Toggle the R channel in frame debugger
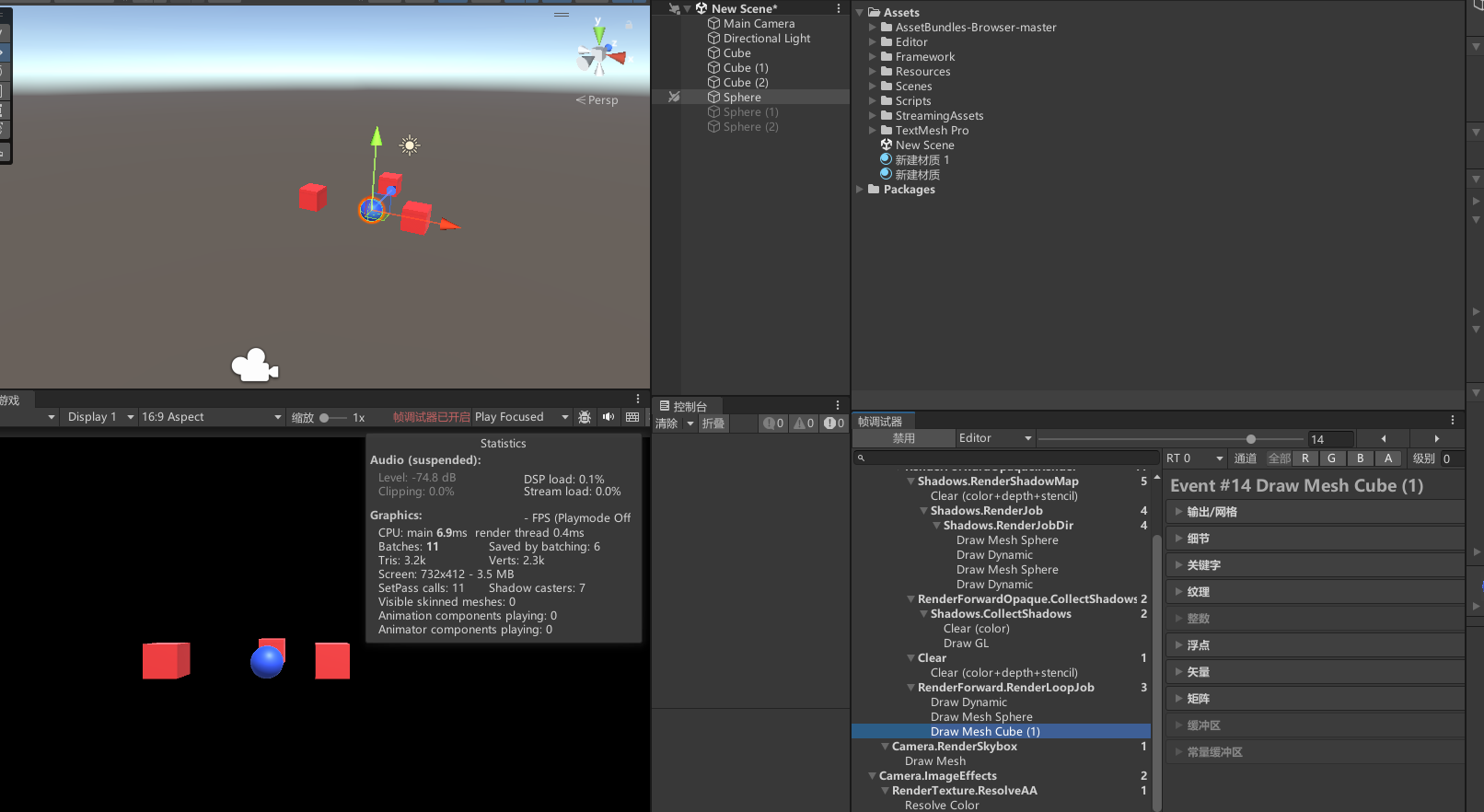The height and width of the screenshot is (812, 1484). pyautogui.click(x=1304, y=458)
